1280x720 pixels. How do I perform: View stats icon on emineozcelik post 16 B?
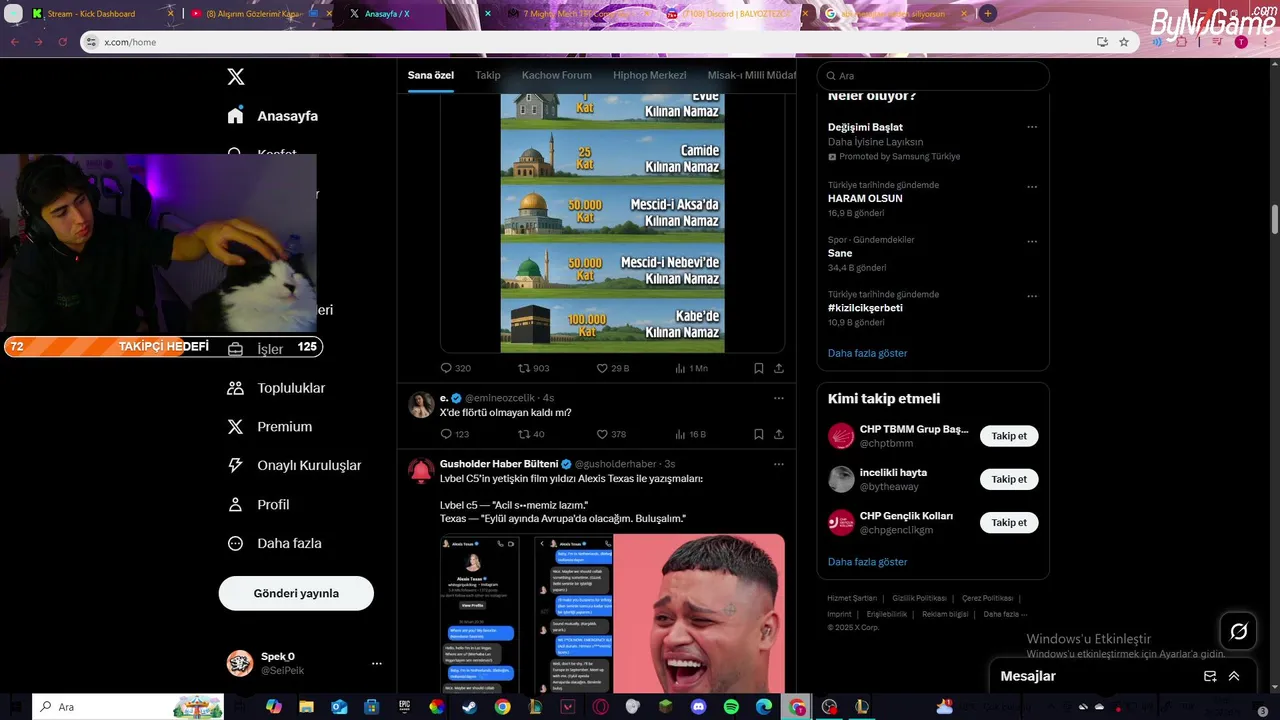pos(680,434)
